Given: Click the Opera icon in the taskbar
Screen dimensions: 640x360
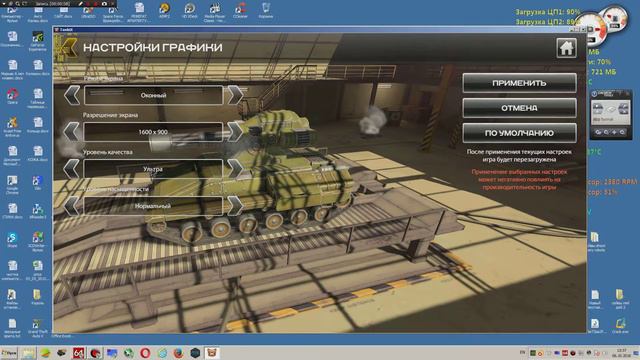Looking at the screenshot, I should tap(145, 353).
